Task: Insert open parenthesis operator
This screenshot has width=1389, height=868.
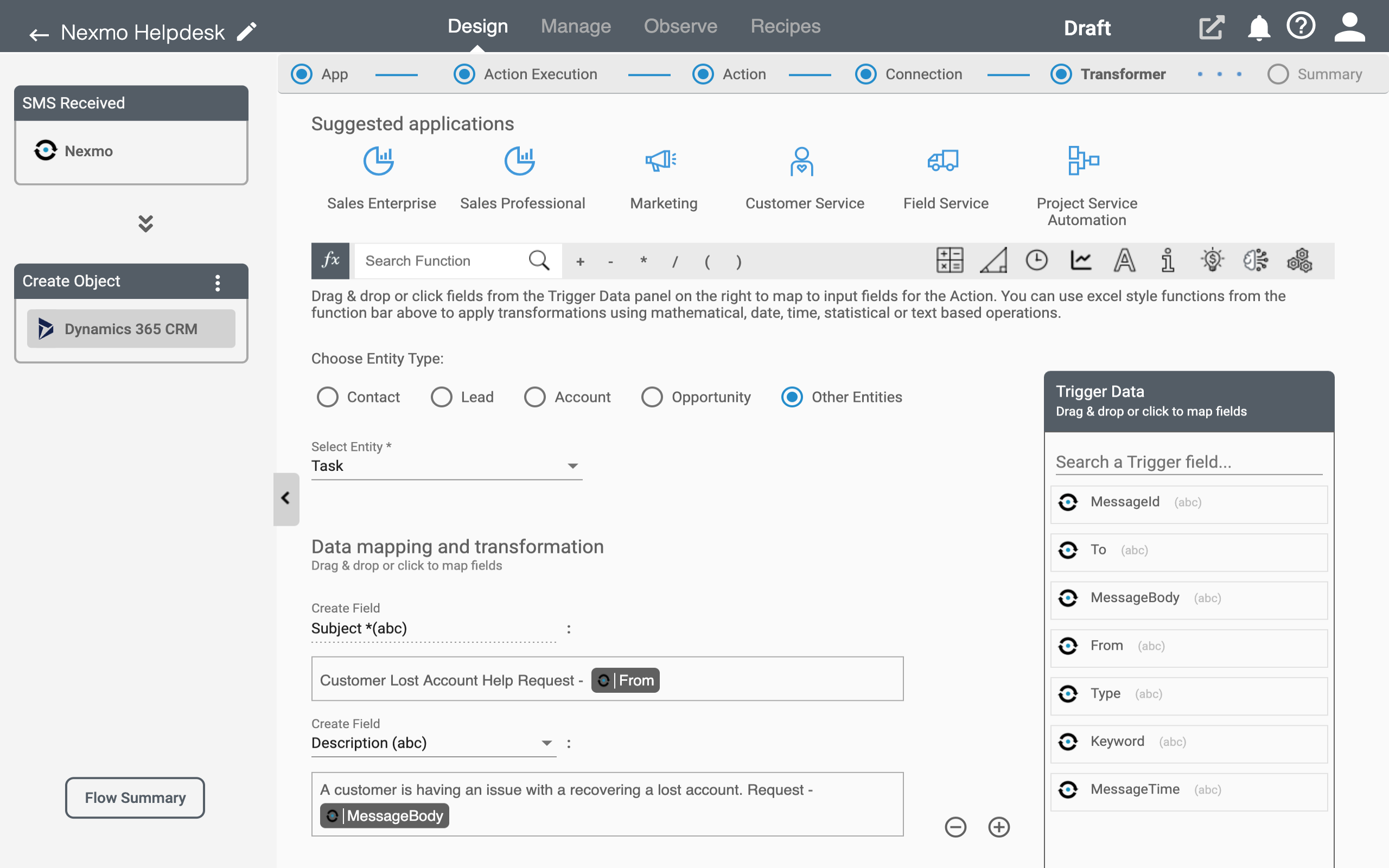Action: pyautogui.click(x=707, y=262)
